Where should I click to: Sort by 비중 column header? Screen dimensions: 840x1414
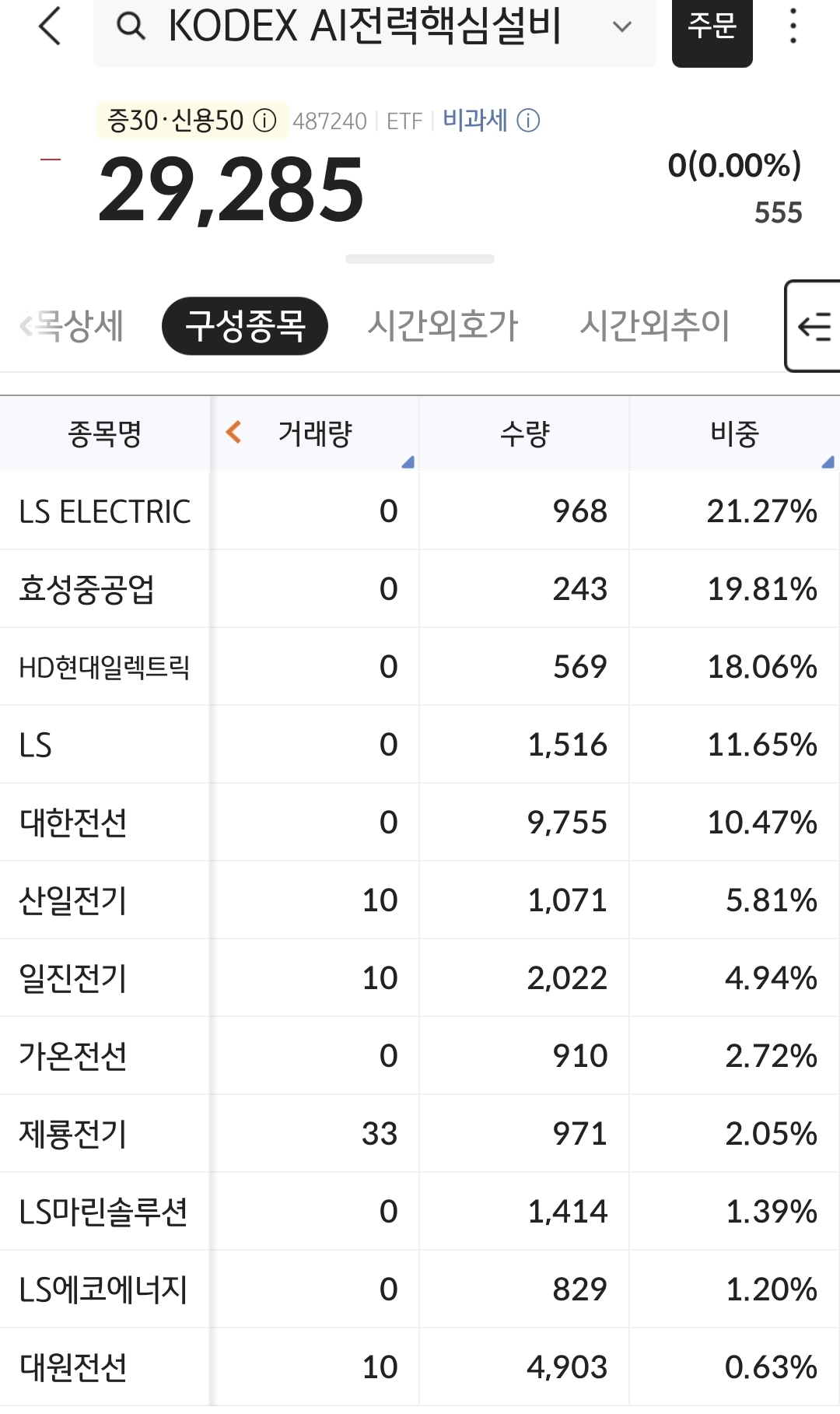point(734,433)
